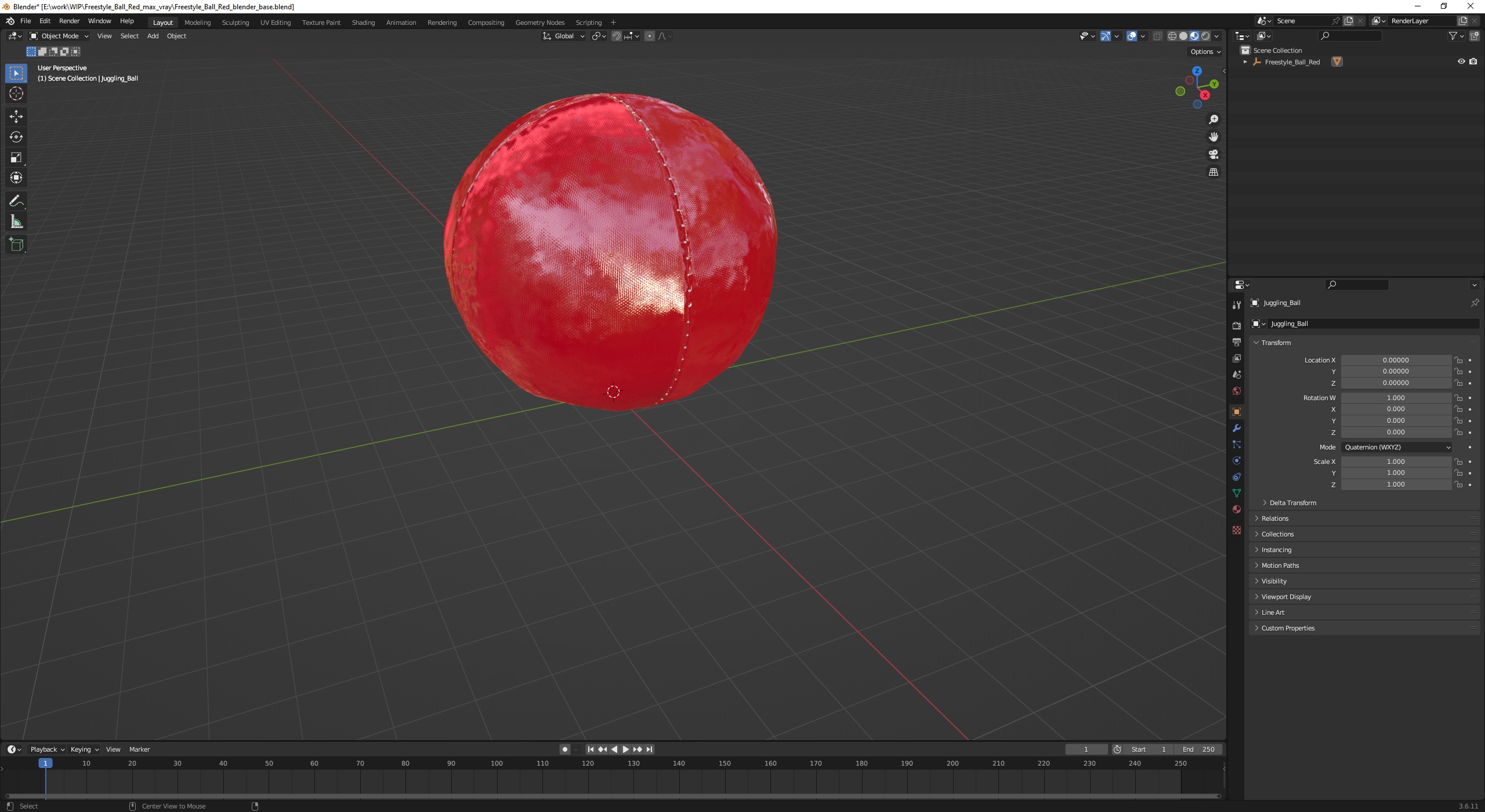Open the Object Data mesh properties tab
This screenshot has width=1485, height=812.
click(1236, 493)
